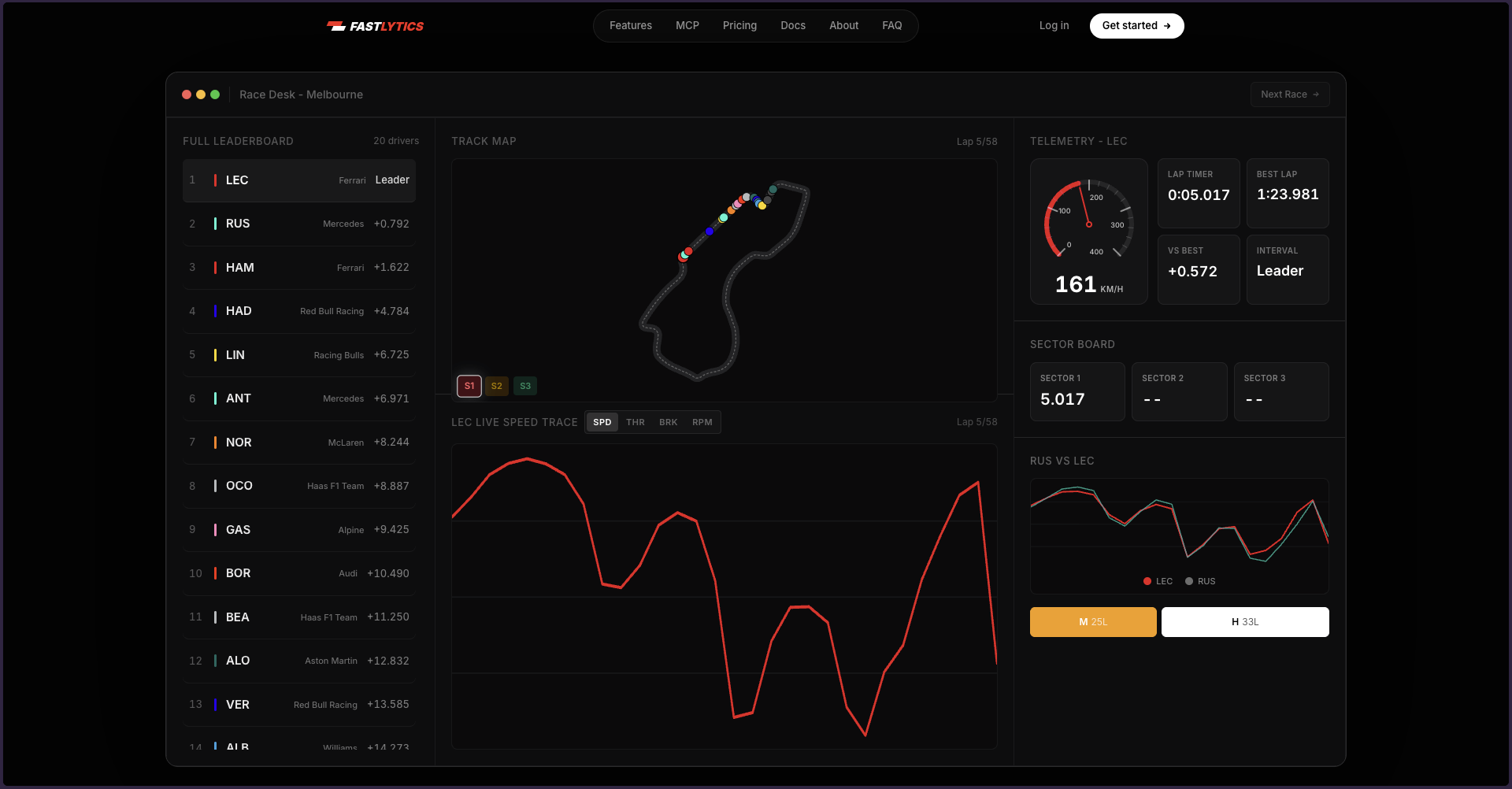Switch speed trace to BRK
The image size is (1512, 789).
(x=669, y=422)
